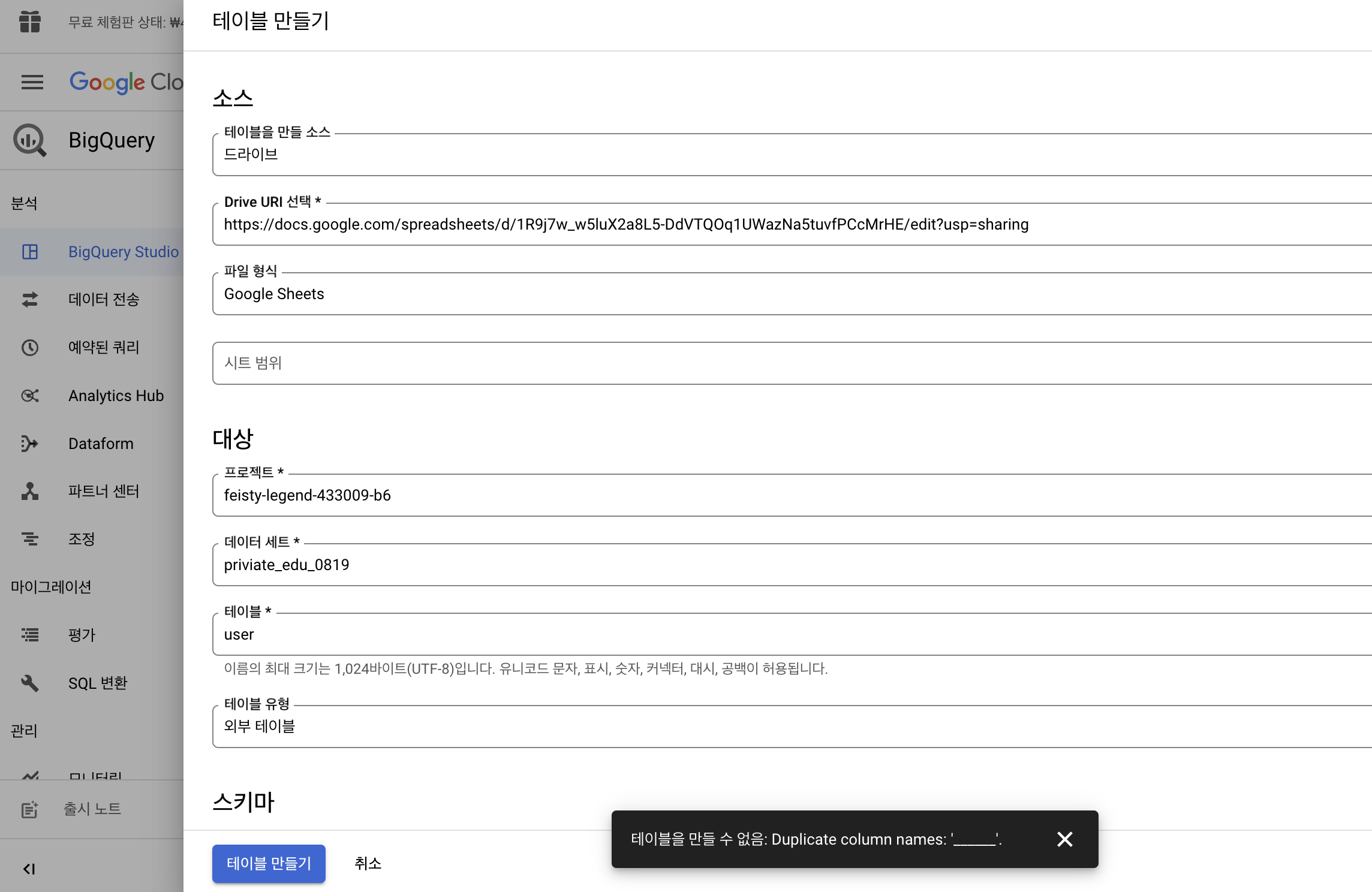Click the 취소 button

(x=368, y=863)
